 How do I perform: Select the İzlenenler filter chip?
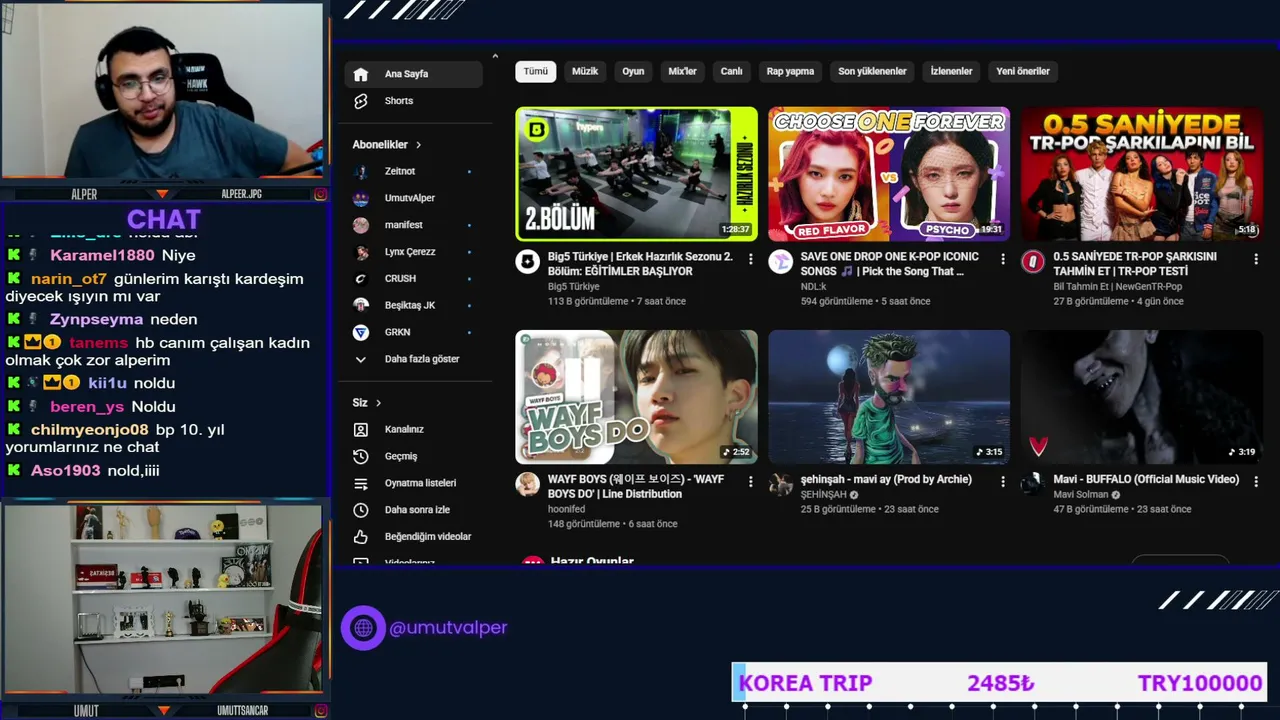point(951,71)
